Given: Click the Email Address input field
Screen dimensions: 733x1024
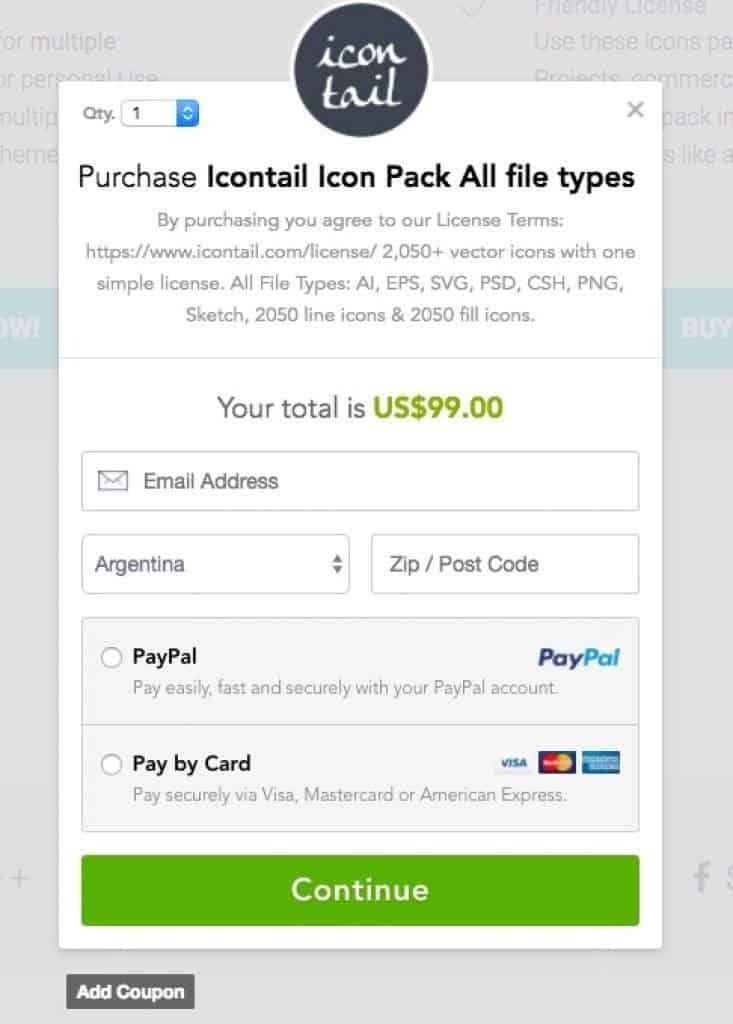Looking at the screenshot, I should click(380, 481).
